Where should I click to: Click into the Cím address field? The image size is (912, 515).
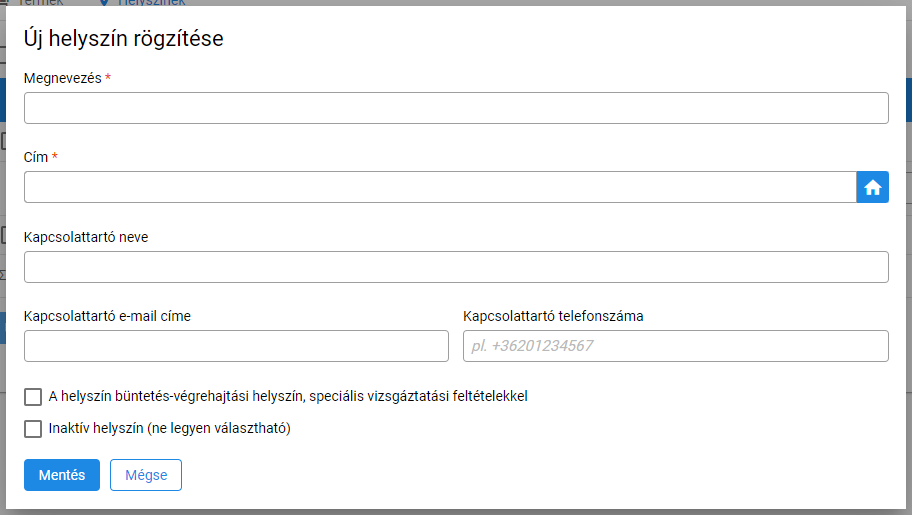[x=440, y=187]
